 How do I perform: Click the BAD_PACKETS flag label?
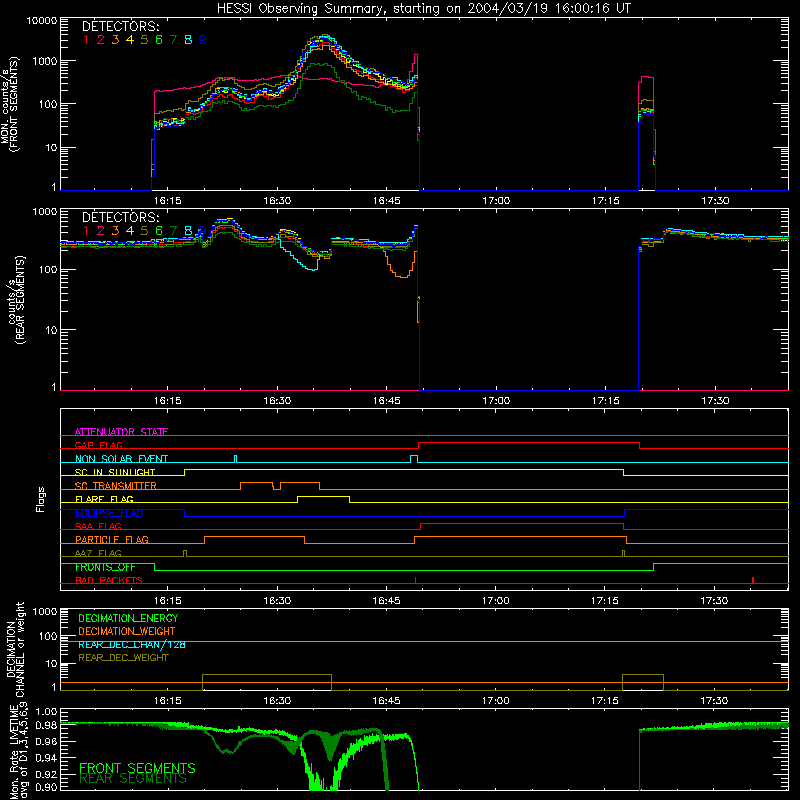[109, 580]
